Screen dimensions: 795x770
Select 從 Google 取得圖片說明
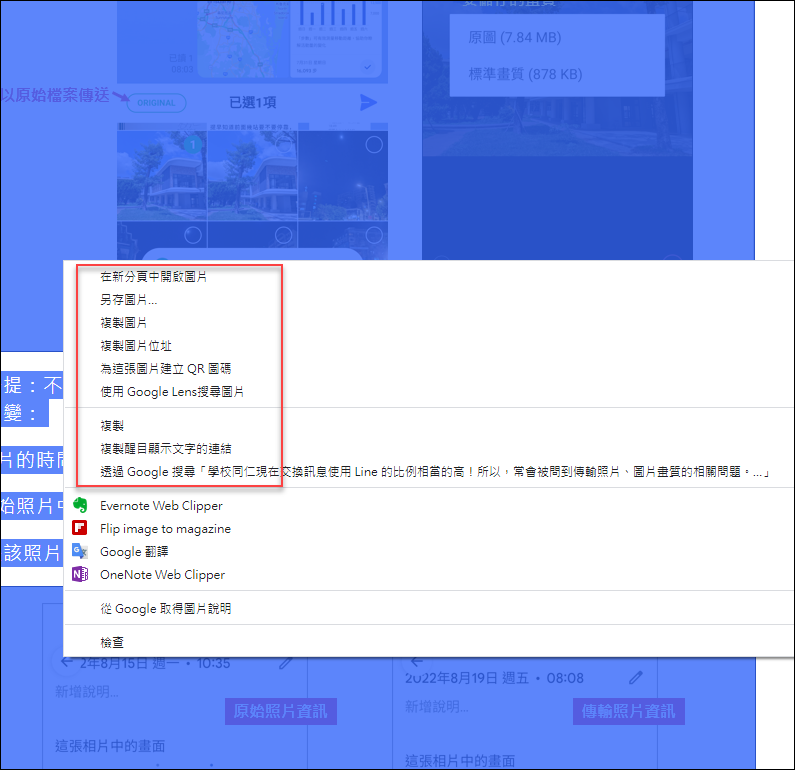coord(165,609)
